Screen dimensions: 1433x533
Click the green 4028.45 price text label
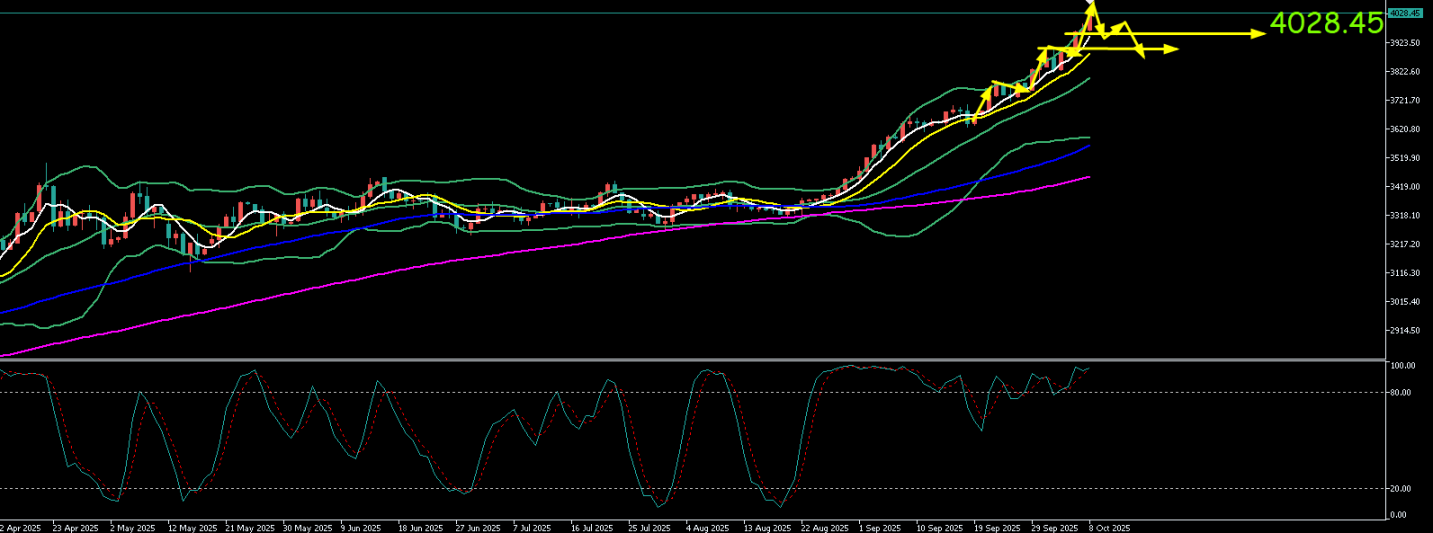1326,24
